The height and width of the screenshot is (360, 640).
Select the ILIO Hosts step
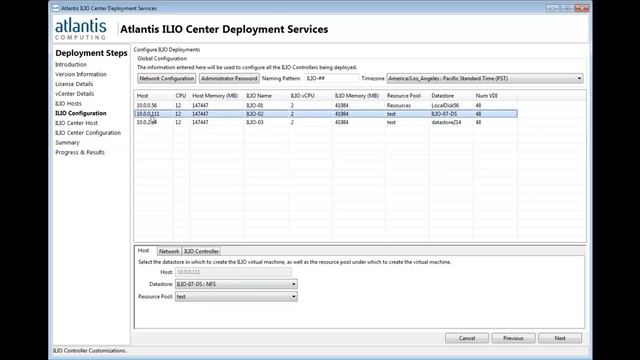click(68, 104)
